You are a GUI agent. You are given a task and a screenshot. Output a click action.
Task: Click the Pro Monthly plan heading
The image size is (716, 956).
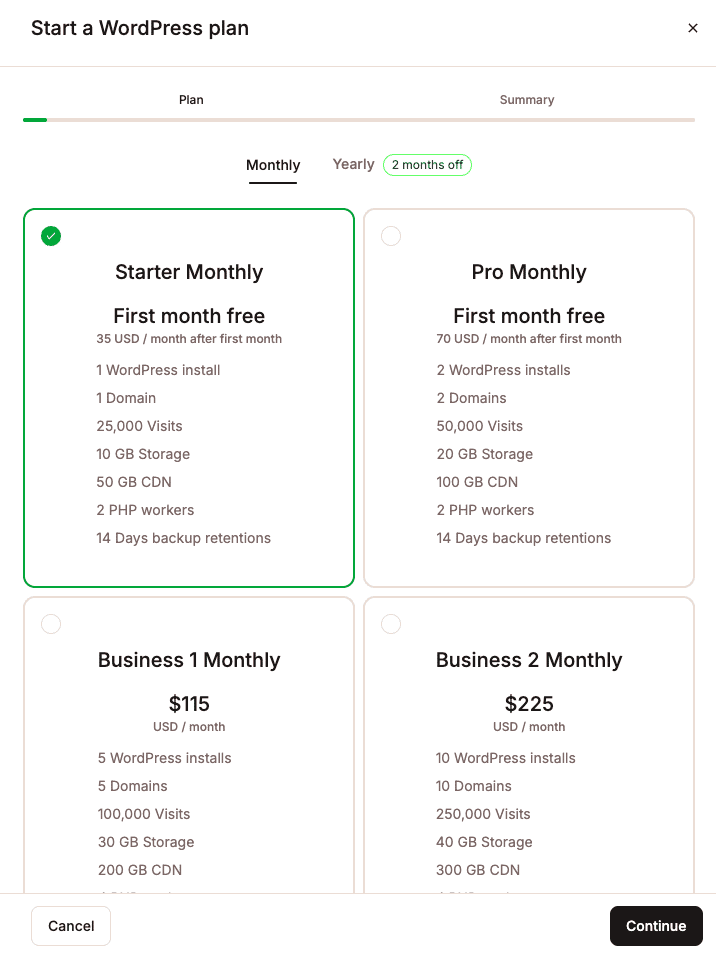529,272
